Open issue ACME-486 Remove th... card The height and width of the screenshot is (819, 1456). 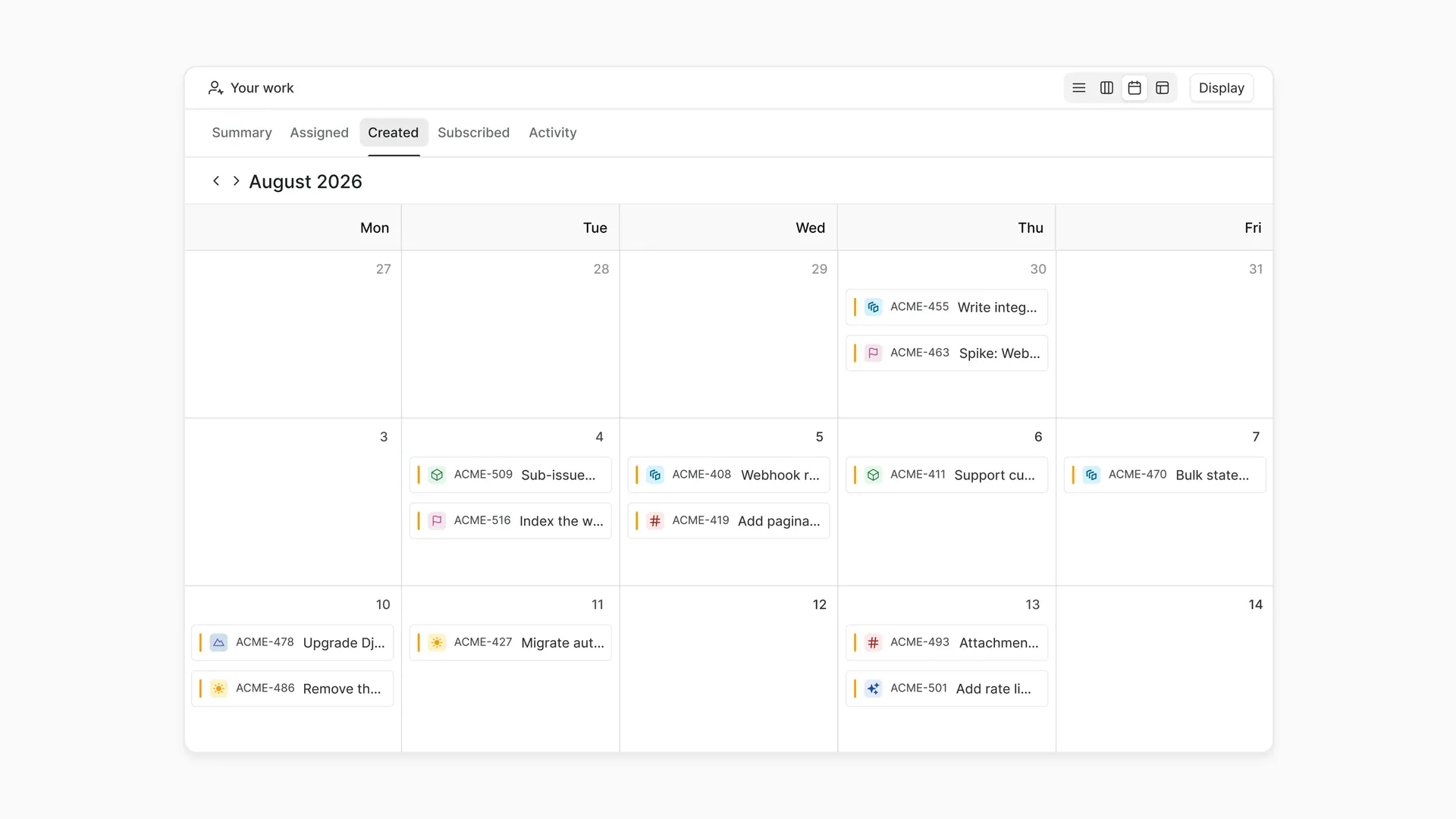(293, 689)
